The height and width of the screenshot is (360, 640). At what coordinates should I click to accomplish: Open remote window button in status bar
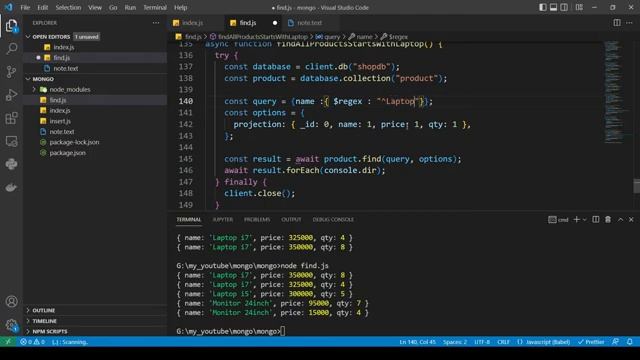coord(8,342)
